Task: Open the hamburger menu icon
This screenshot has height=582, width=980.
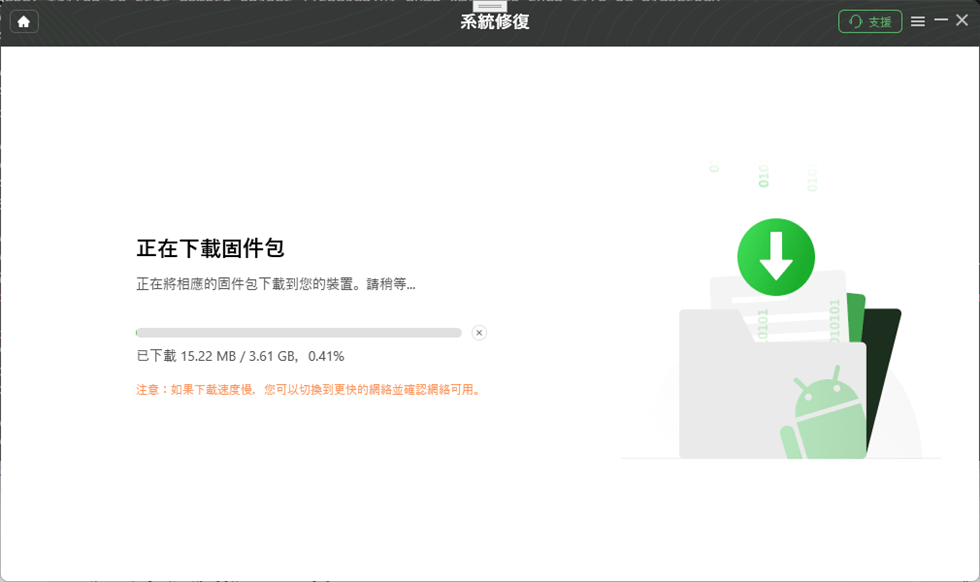Action: coord(918,22)
